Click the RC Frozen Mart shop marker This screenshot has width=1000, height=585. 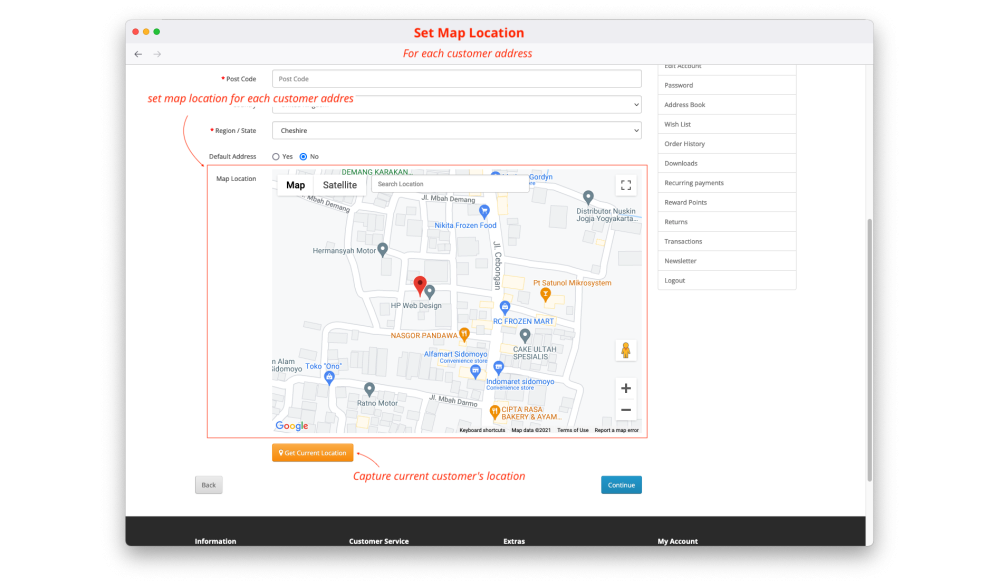pyautogui.click(x=505, y=307)
